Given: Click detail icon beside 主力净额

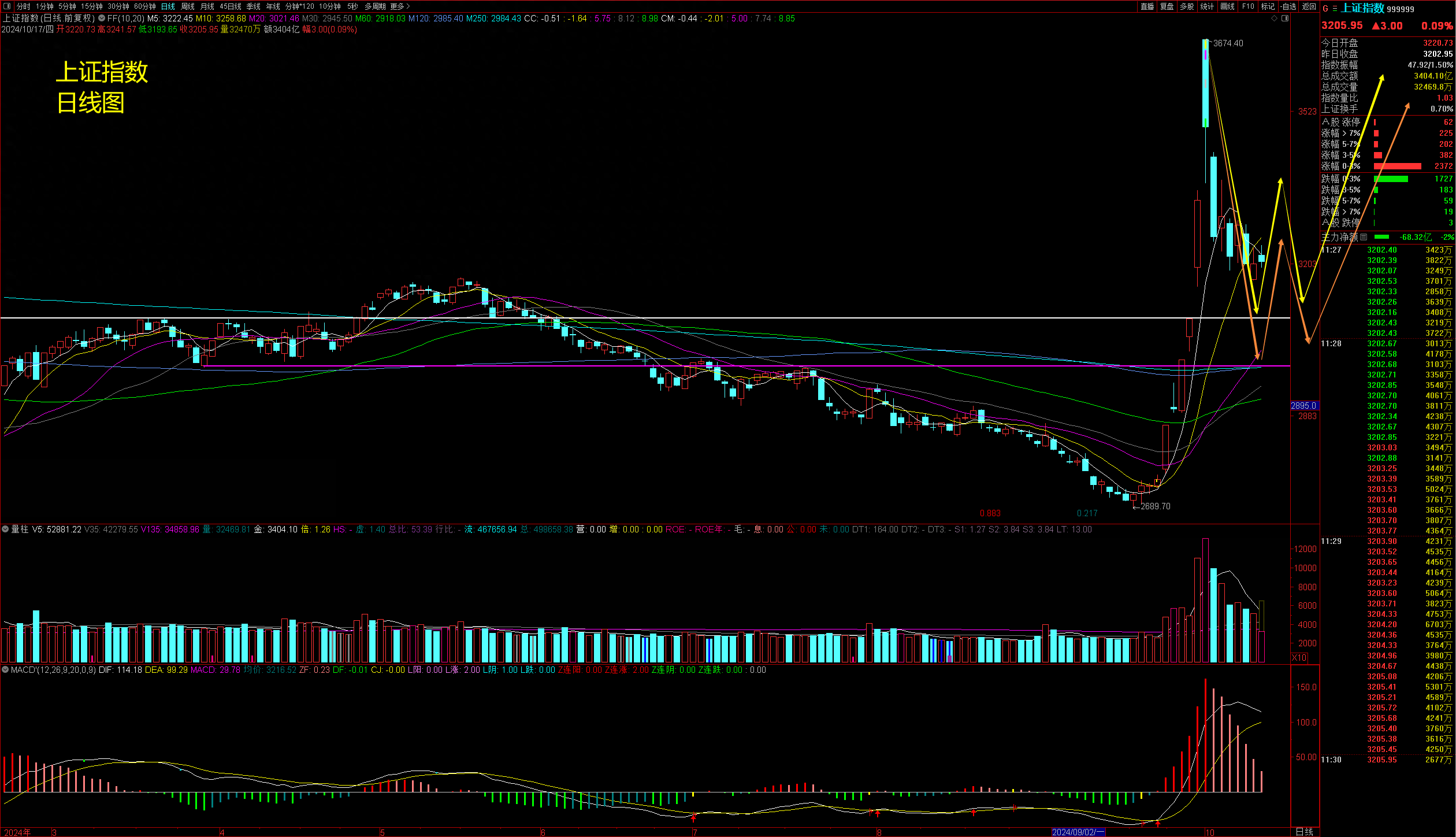Looking at the screenshot, I should click(1364, 237).
